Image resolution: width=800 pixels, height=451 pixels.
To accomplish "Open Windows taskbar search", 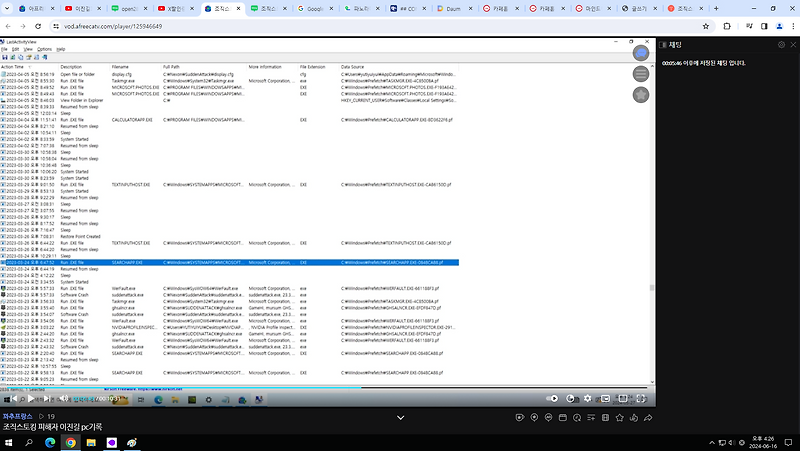I will 29,442.
